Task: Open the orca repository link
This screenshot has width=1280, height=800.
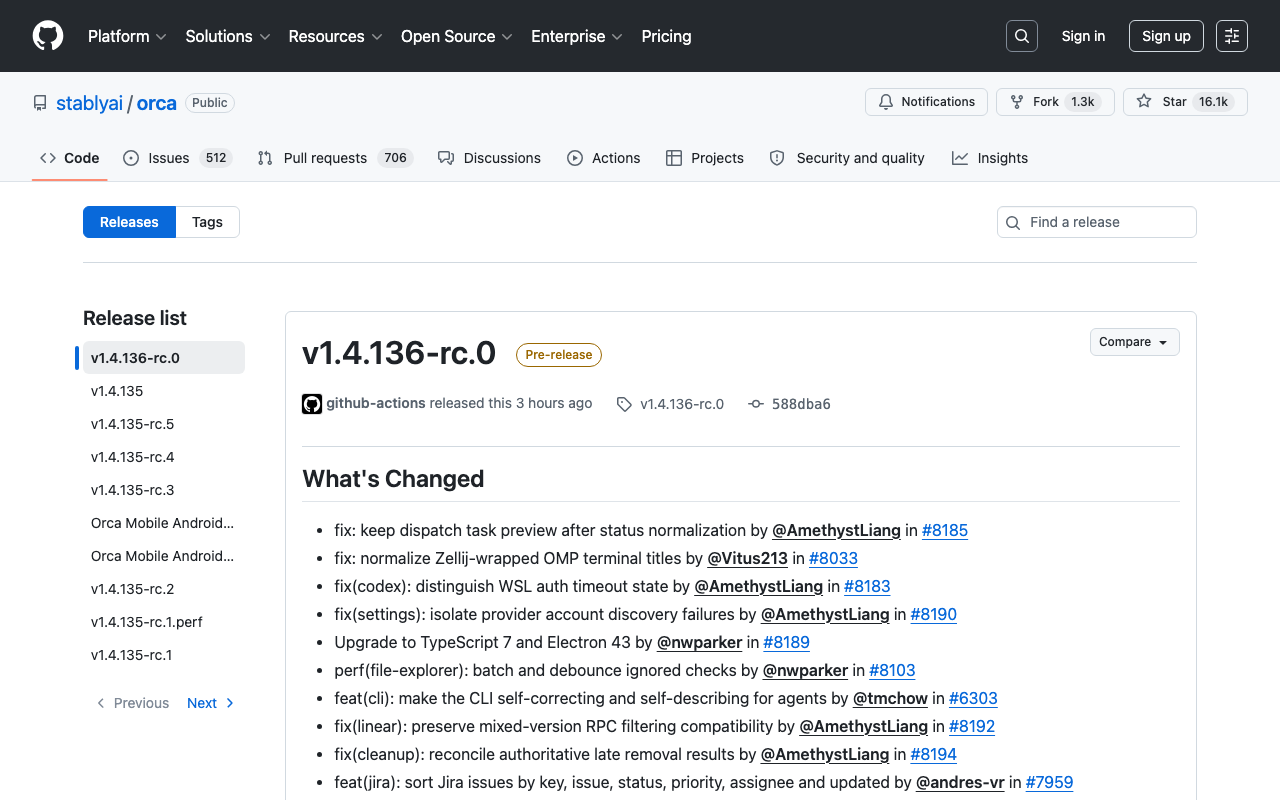Action: click(x=157, y=103)
